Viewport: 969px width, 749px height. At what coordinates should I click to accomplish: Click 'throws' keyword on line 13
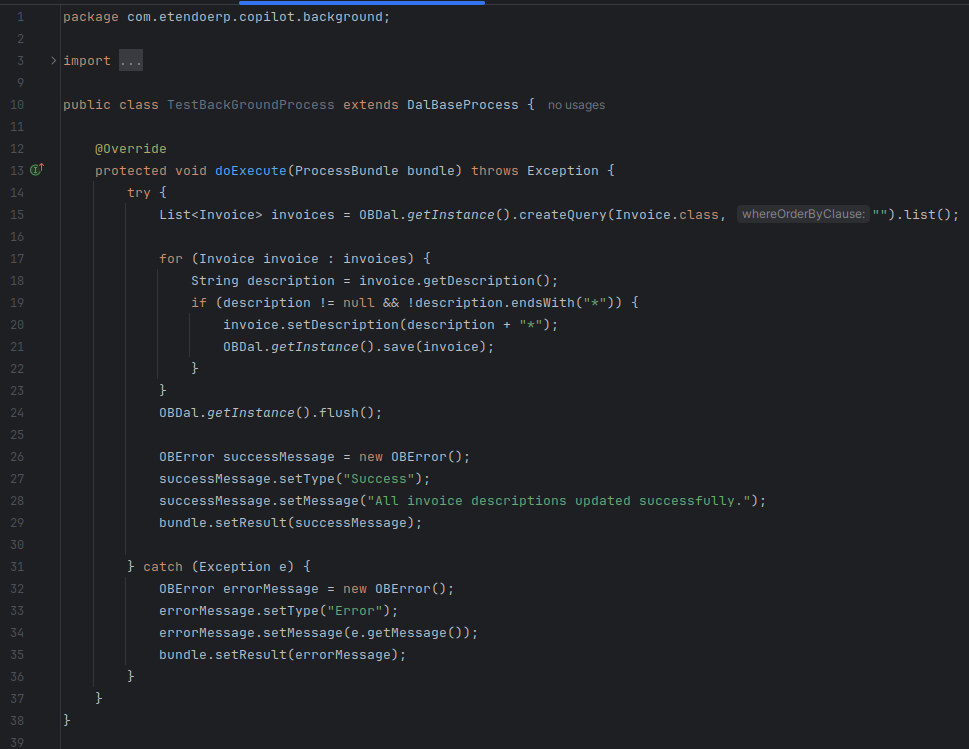point(495,171)
